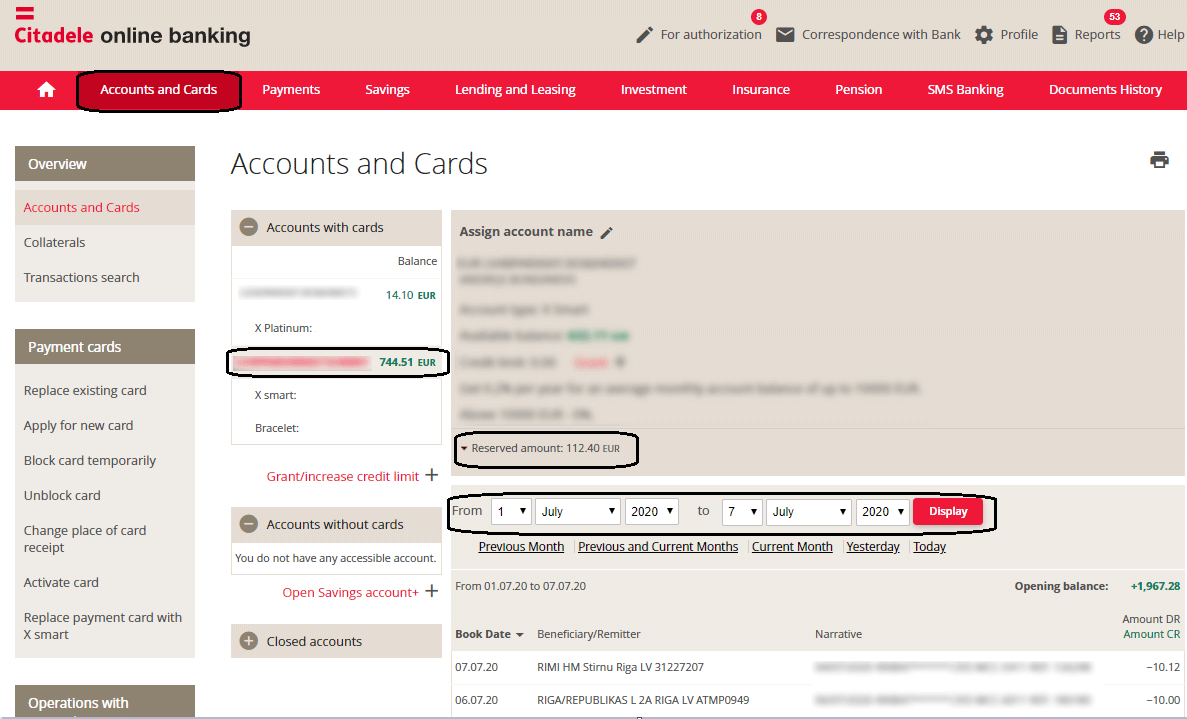Image resolution: width=1187 pixels, height=719 pixels.
Task: Click Activate card
Action: (x=61, y=583)
